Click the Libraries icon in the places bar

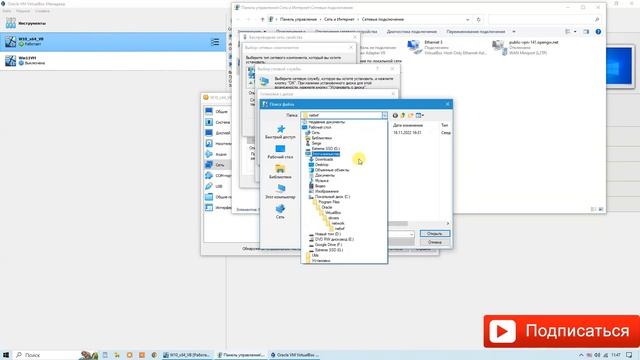(280, 169)
